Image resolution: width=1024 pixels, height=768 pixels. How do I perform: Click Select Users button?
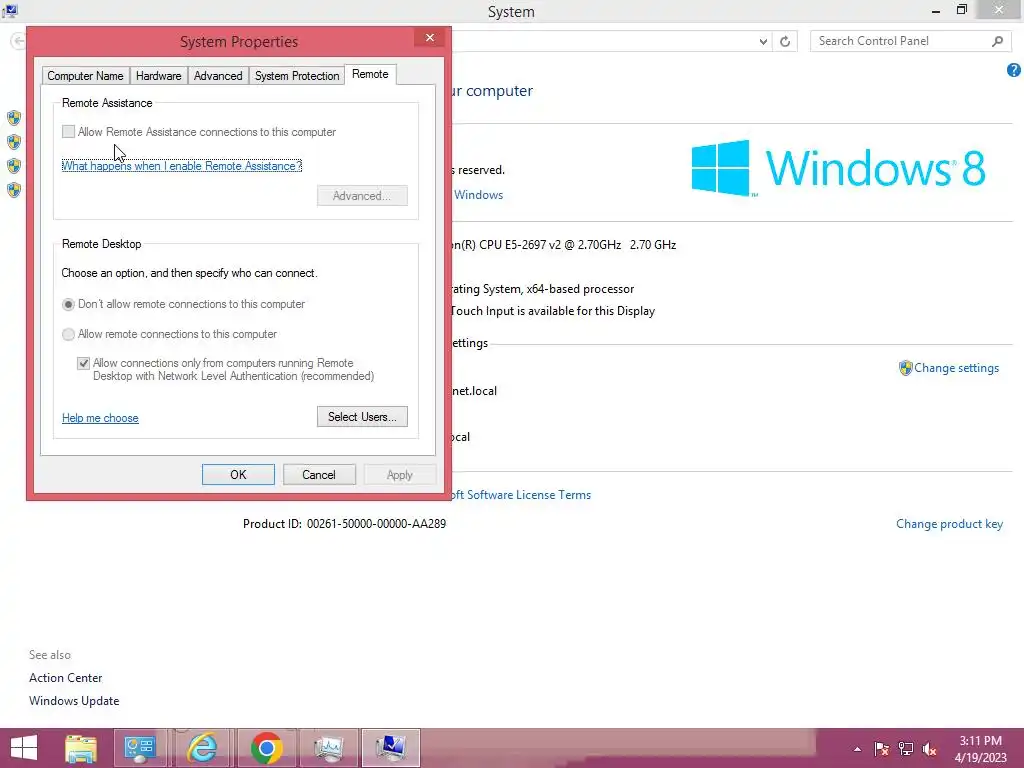point(362,417)
